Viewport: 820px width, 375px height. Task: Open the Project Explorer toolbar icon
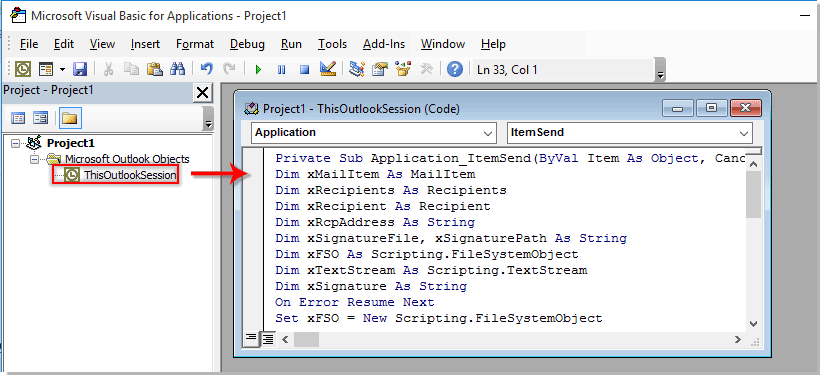pyautogui.click(x=357, y=69)
